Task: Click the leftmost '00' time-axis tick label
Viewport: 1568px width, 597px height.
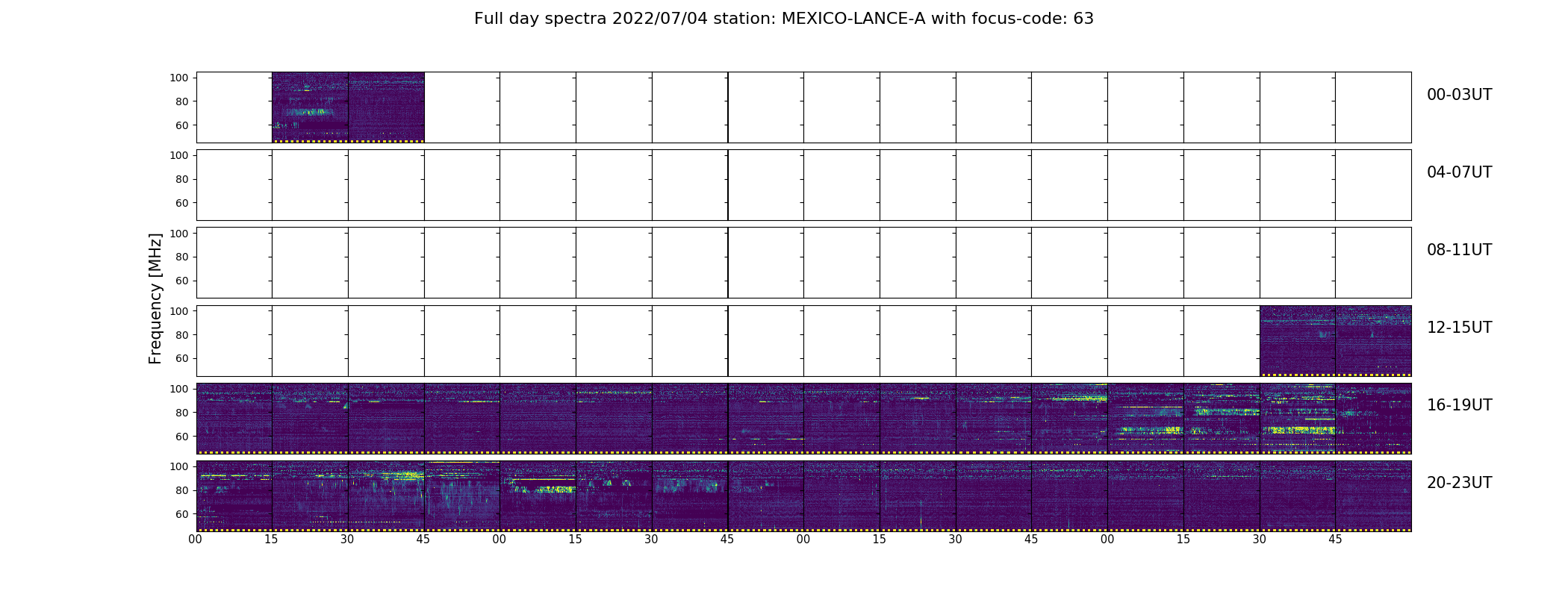Action: 196,540
